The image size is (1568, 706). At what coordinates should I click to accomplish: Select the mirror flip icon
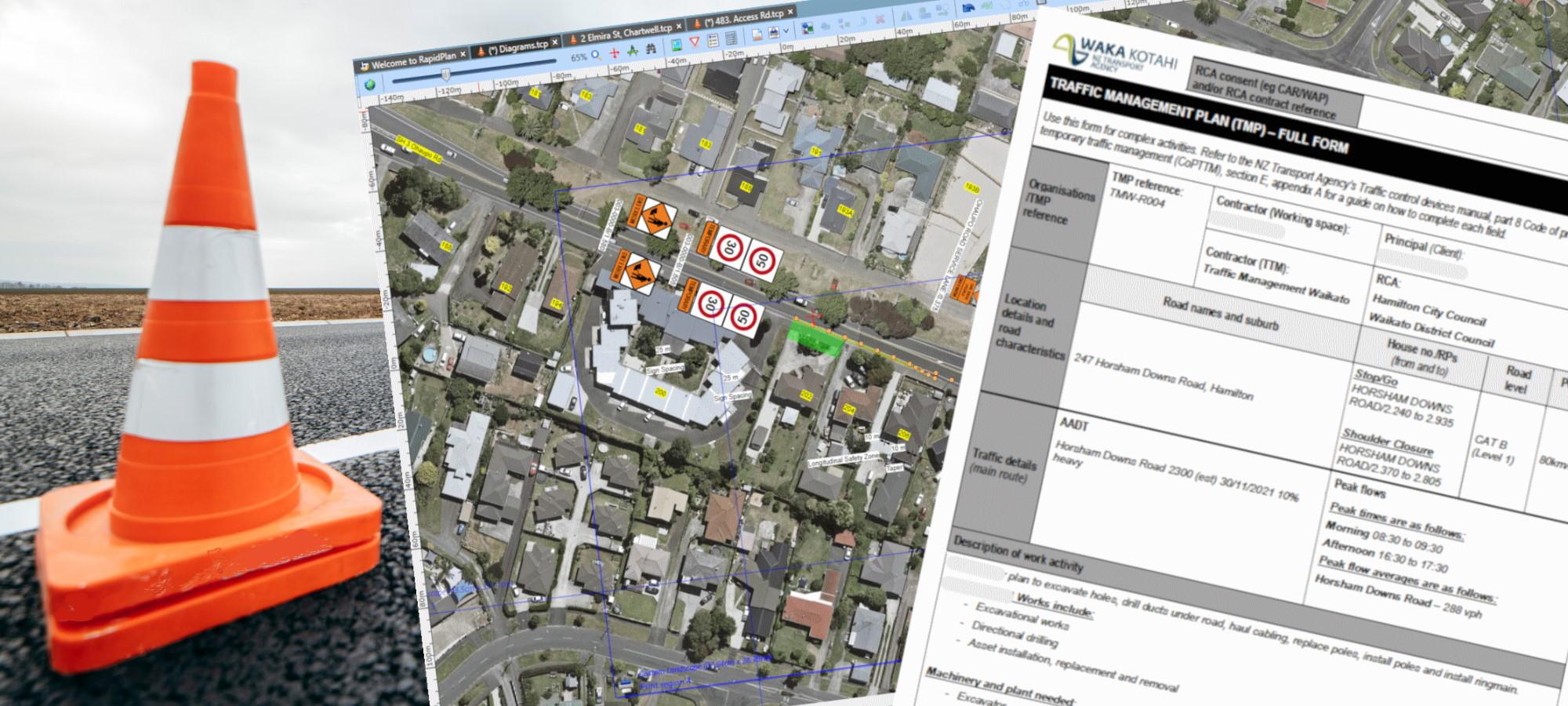907,16
